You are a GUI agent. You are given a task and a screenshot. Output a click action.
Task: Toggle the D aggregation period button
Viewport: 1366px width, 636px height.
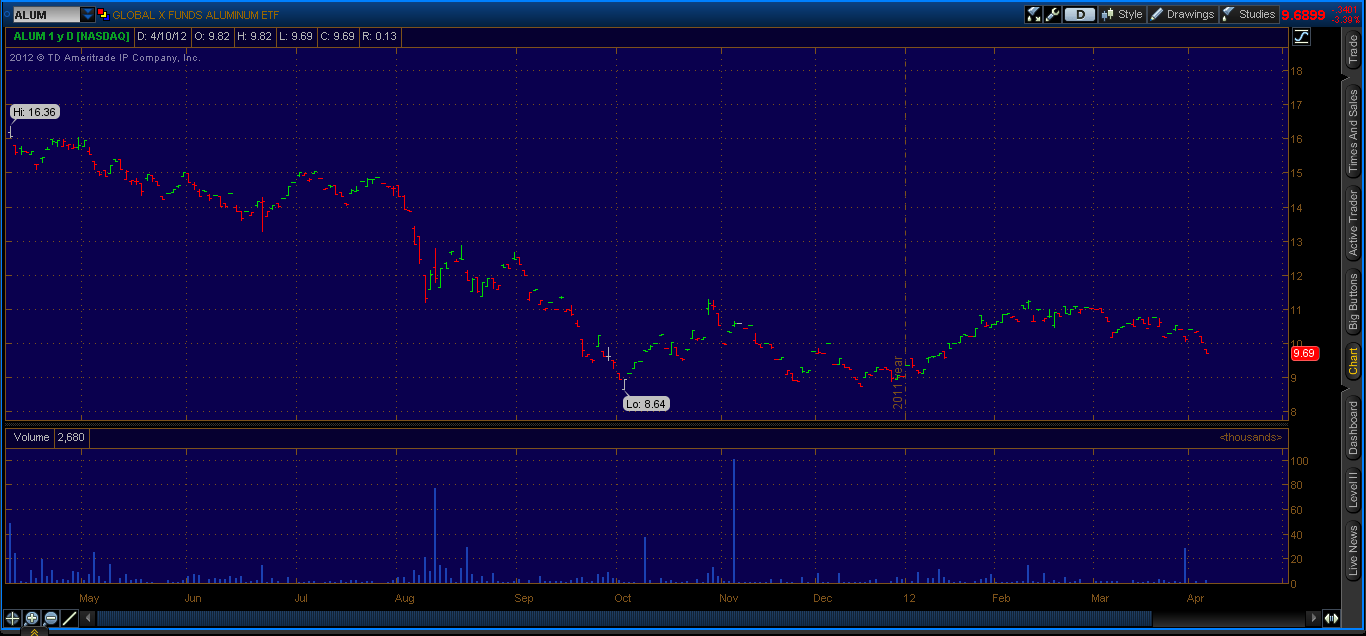[x=1079, y=14]
